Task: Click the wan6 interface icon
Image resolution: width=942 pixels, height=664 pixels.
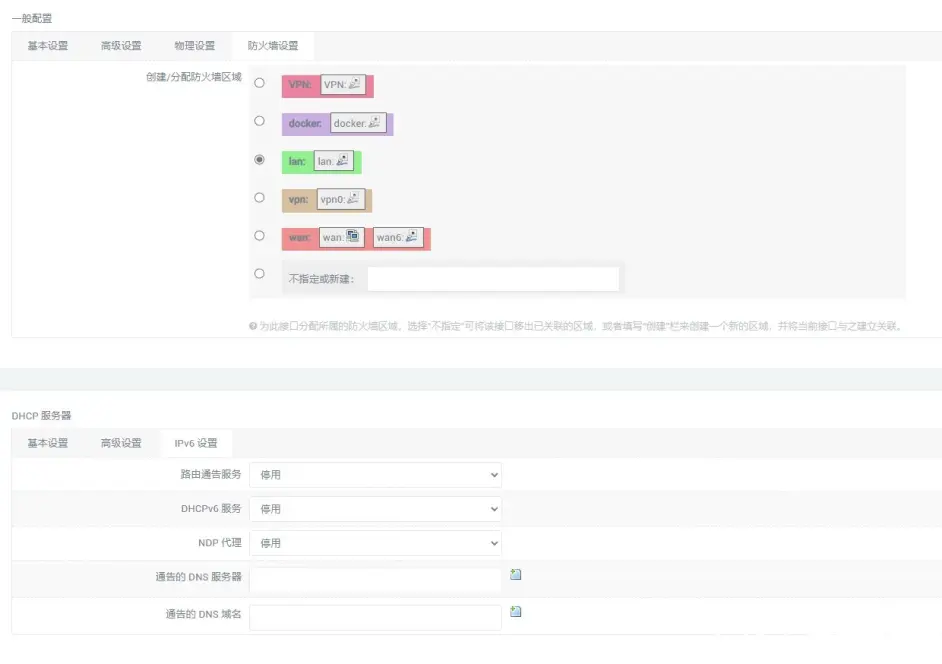Action: 412,236
